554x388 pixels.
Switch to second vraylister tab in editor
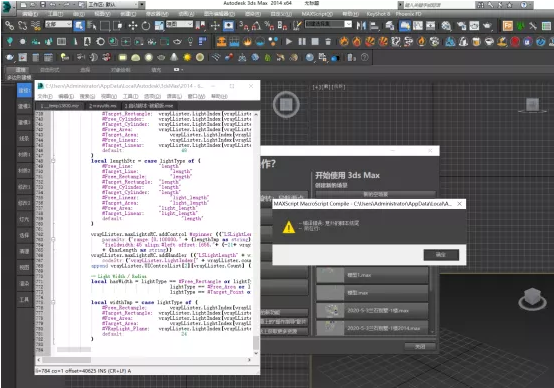102,106
